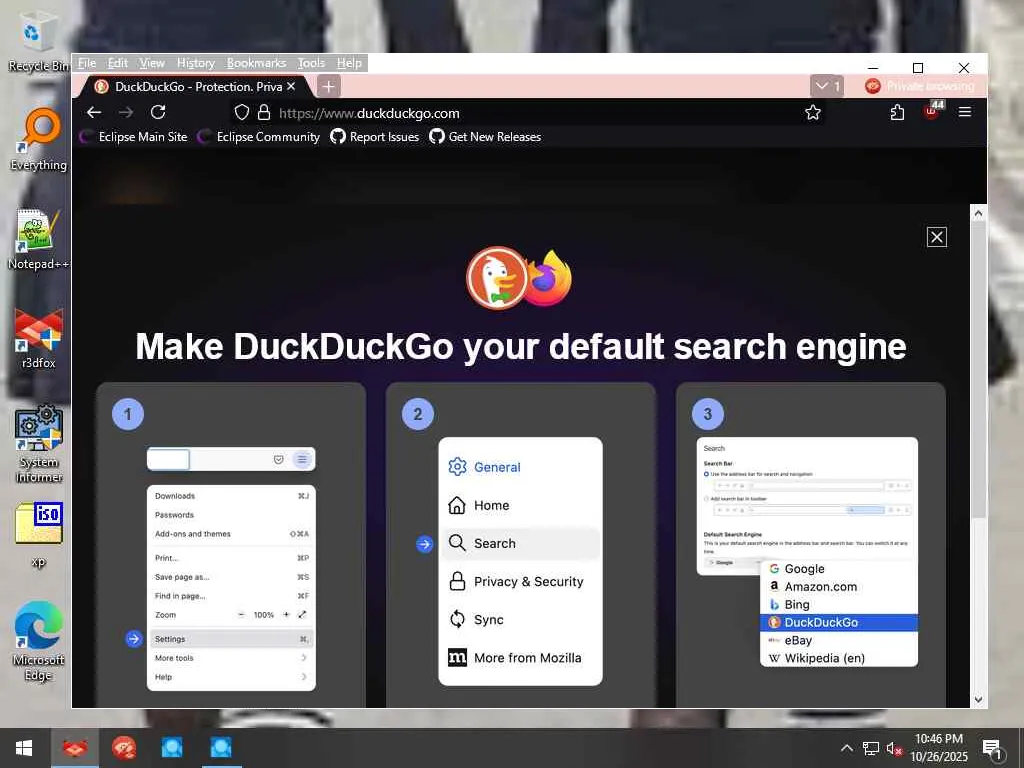Viewport: 1024px width, 768px height.
Task: Open the View menu
Action: [152, 63]
